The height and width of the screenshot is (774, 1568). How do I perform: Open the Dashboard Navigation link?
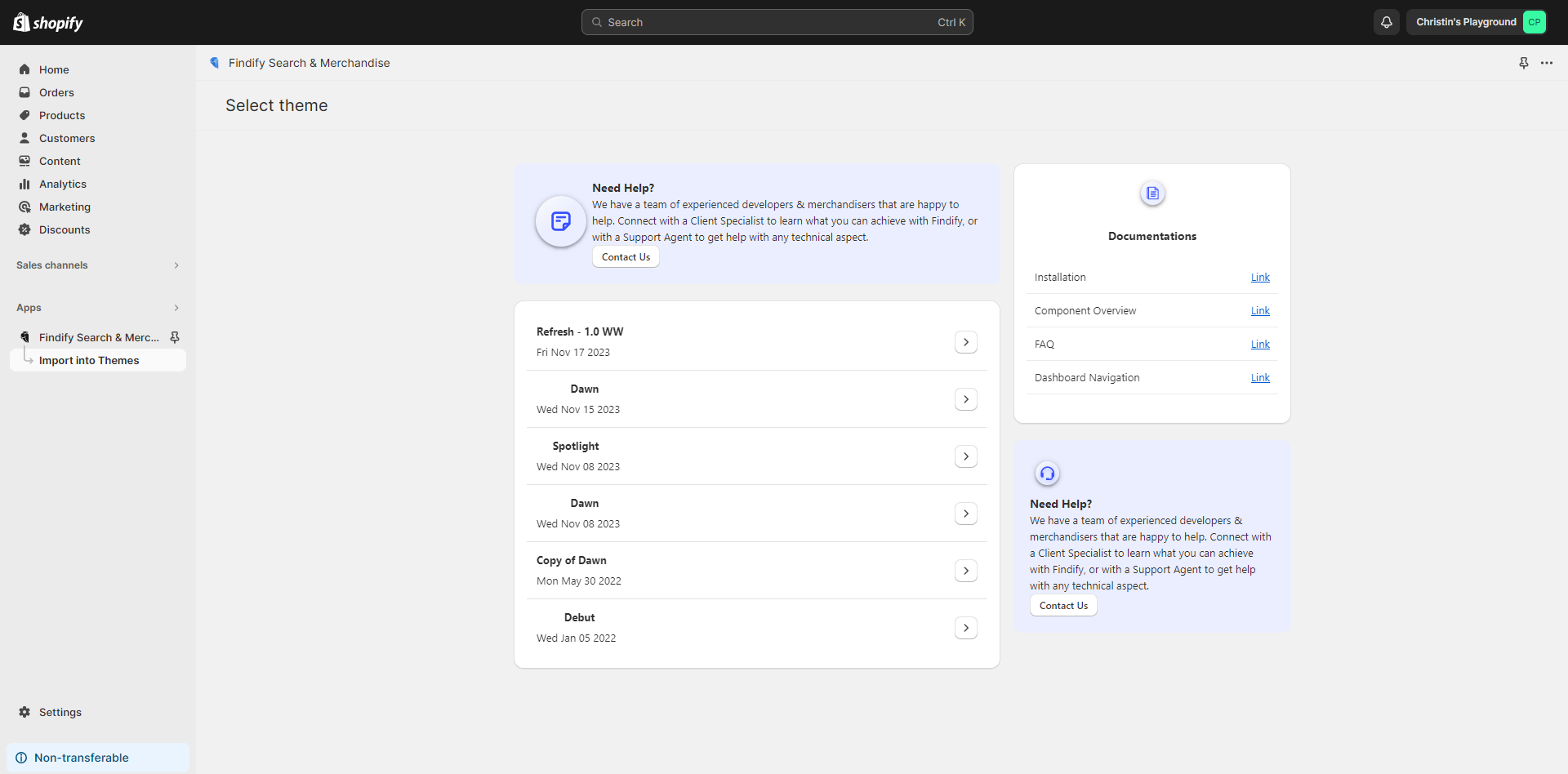(x=1260, y=378)
